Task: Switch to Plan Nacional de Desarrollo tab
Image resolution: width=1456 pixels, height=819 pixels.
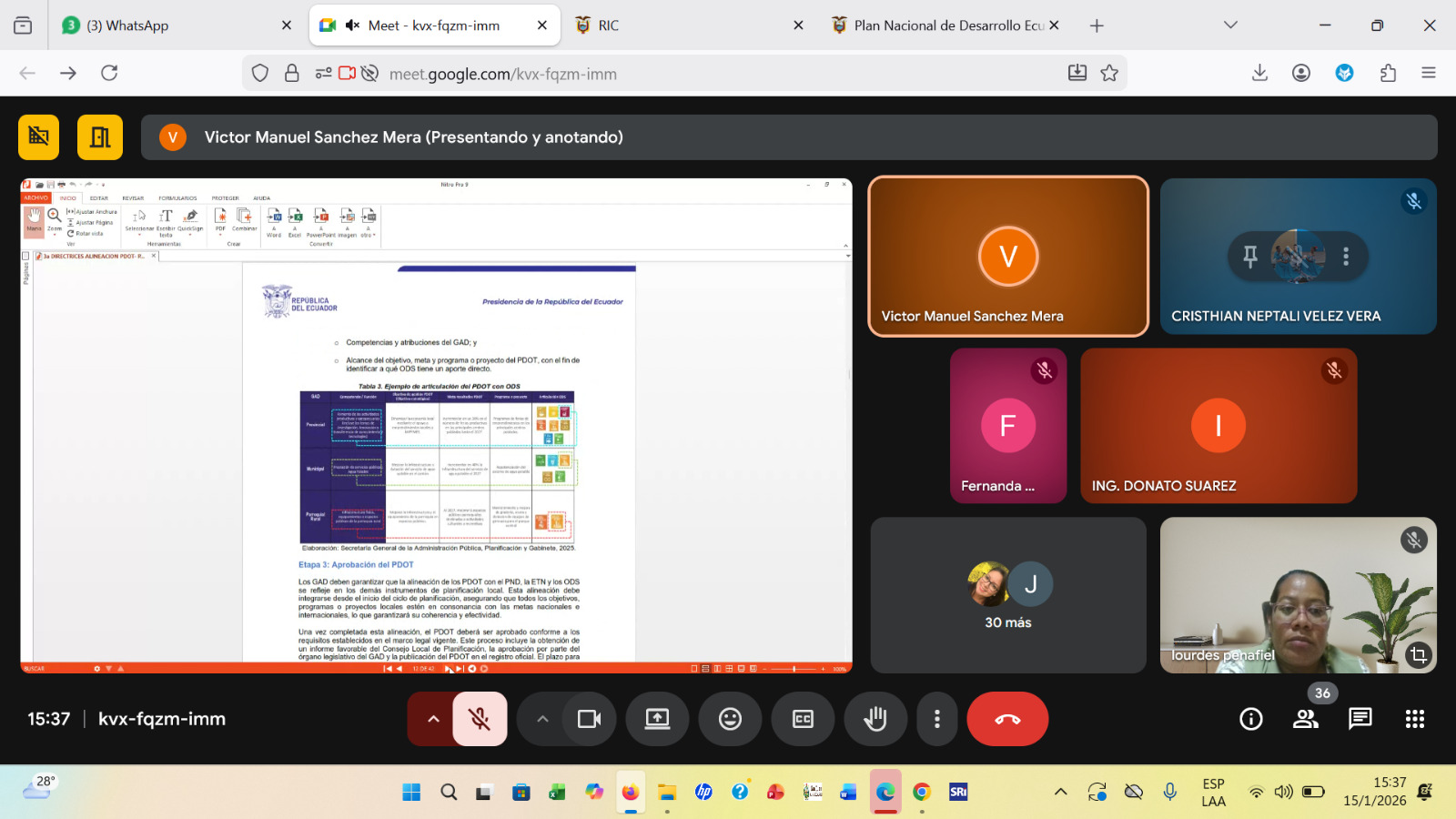Action: point(946,25)
